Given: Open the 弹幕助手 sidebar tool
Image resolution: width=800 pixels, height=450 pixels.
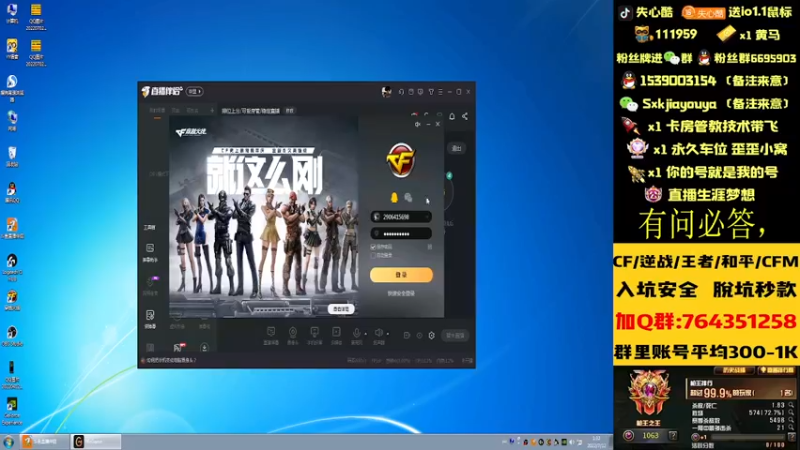Looking at the screenshot, I should pos(150,252).
